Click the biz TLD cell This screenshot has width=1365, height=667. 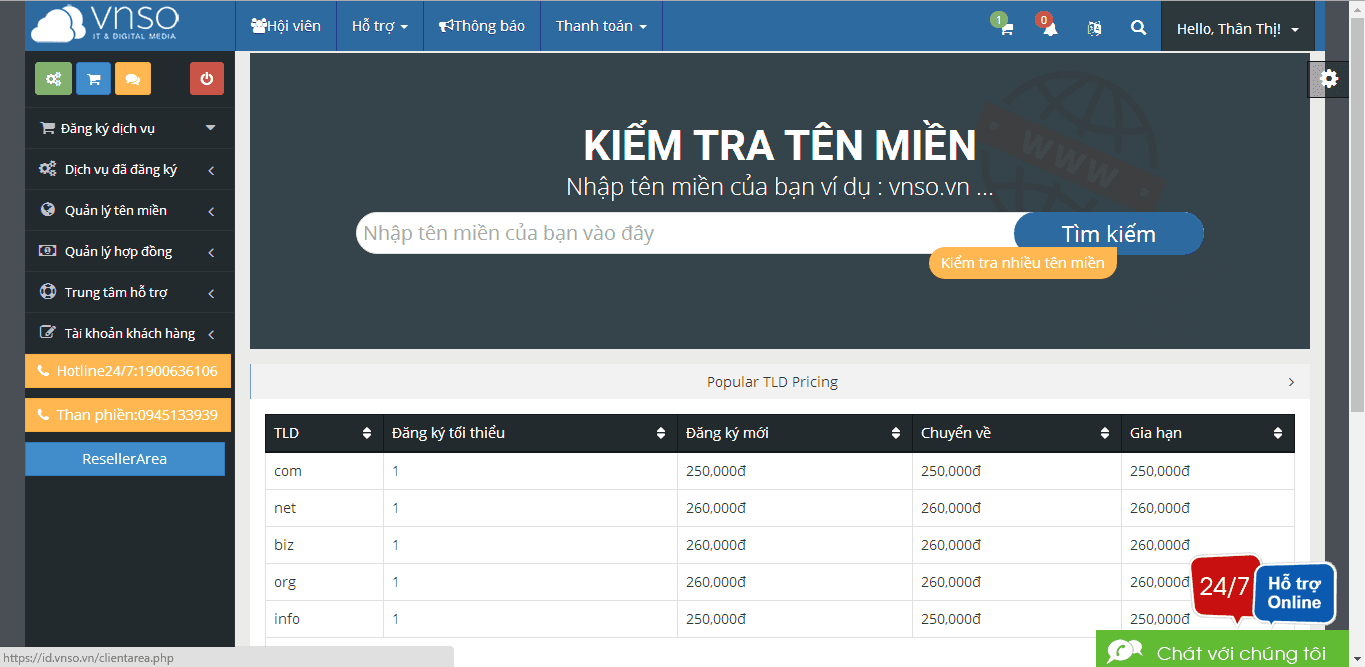tap(324, 545)
